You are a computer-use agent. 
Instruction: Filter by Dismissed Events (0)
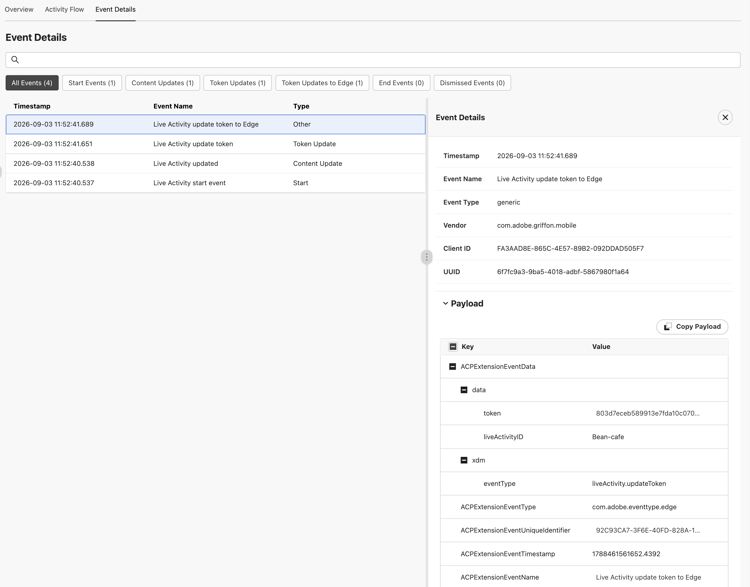pyautogui.click(x=472, y=83)
